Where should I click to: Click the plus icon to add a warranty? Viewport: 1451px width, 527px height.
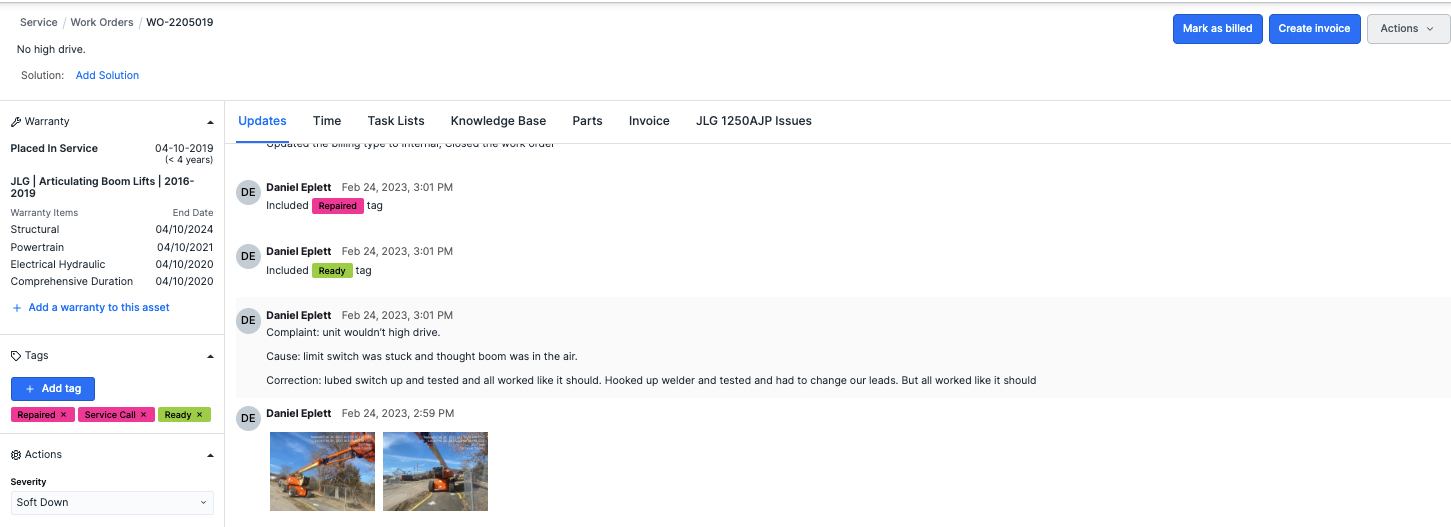17,308
